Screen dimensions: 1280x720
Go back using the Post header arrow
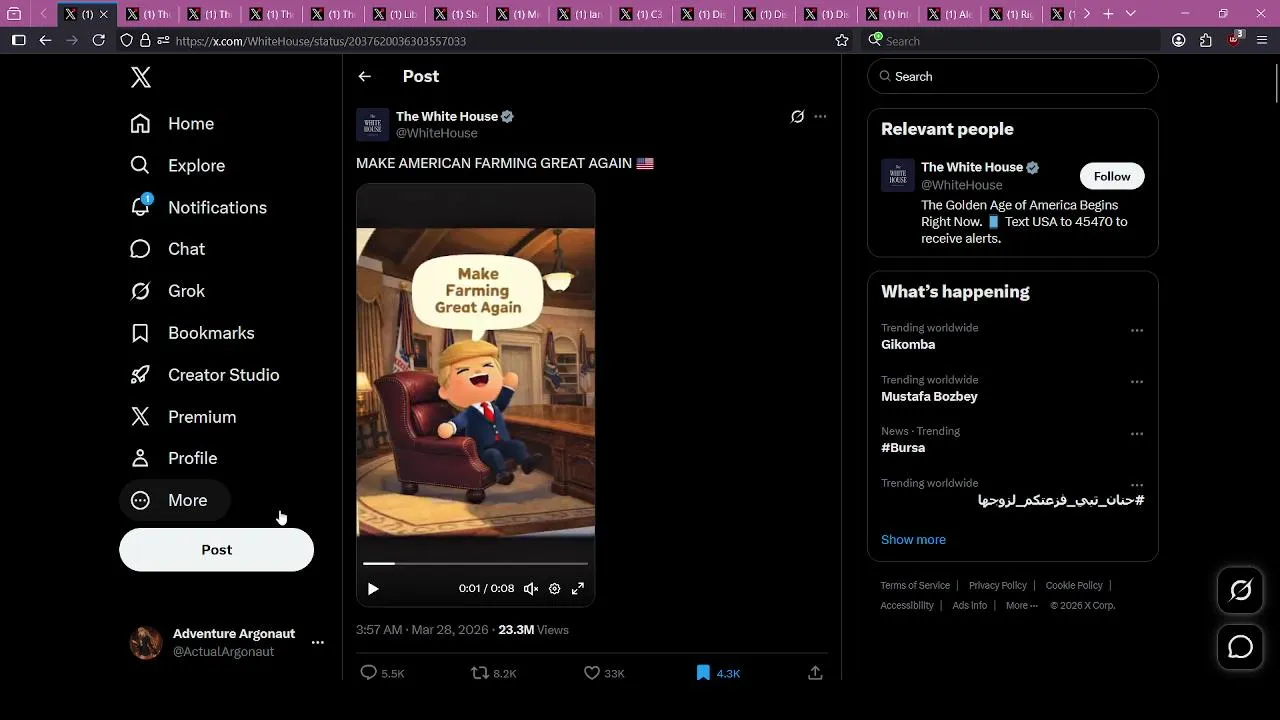click(x=365, y=77)
